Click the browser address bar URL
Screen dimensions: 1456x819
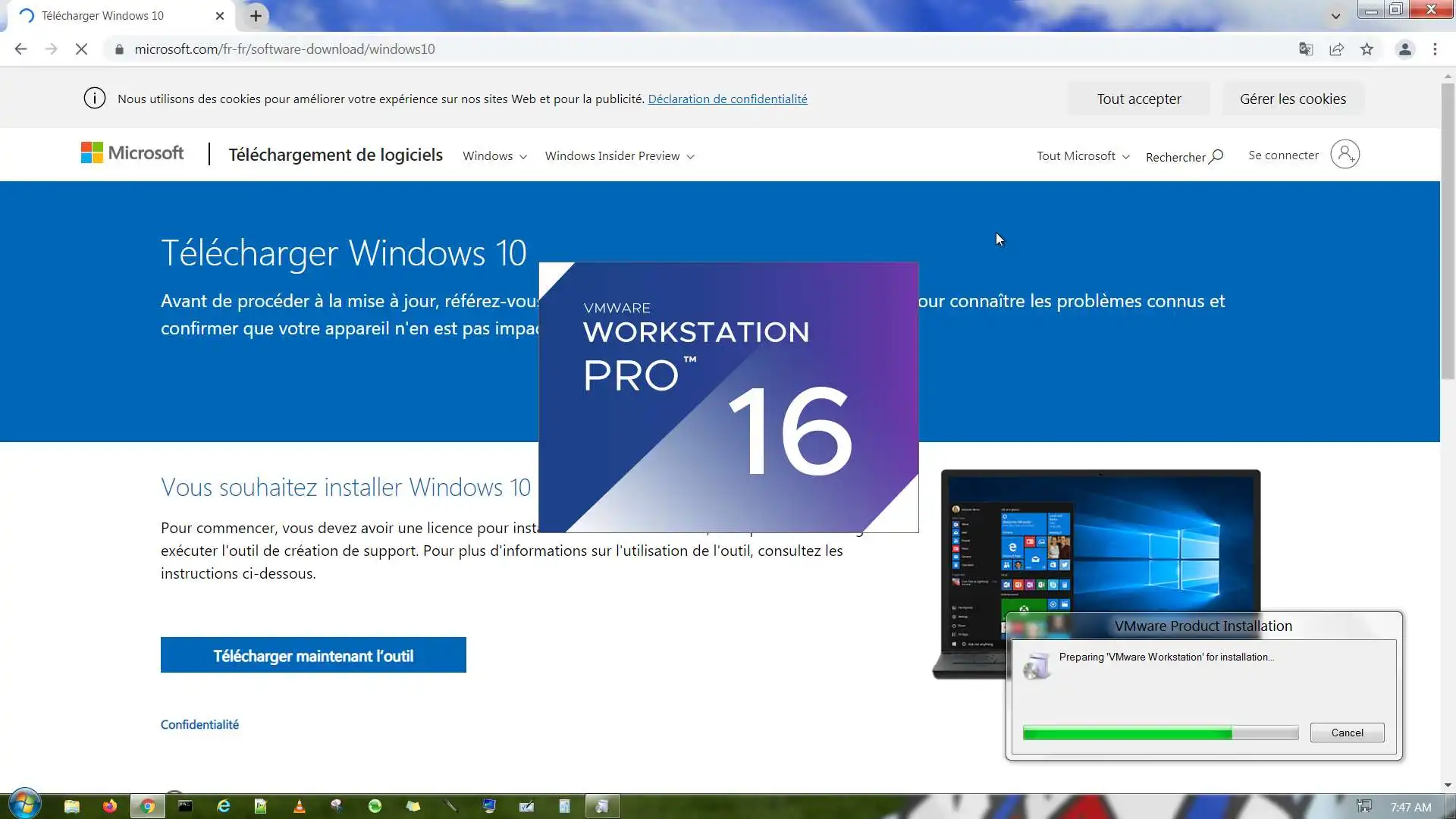click(x=284, y=49)
